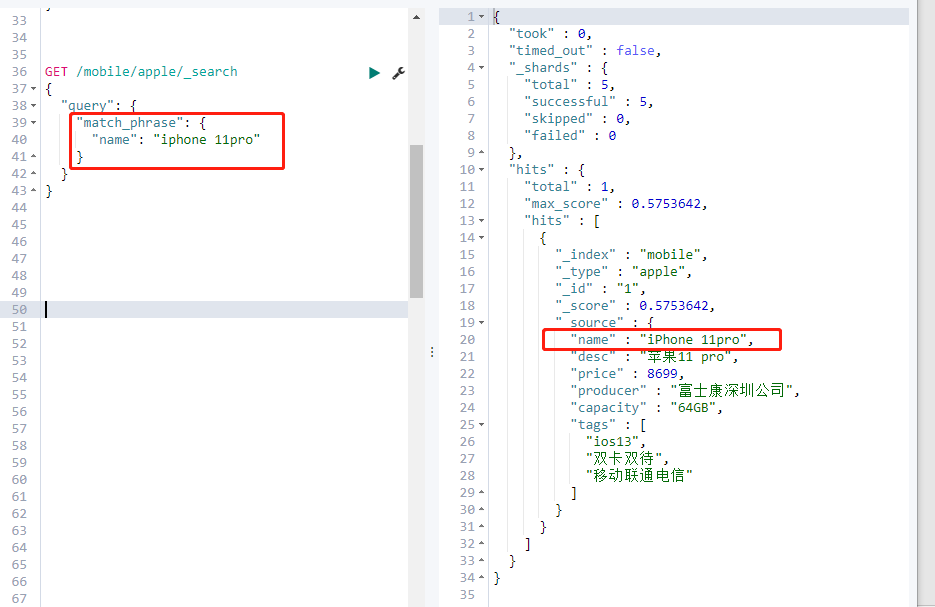Click the "took" : 0 response line
This screenshot has width=935, height=607.
550,34
